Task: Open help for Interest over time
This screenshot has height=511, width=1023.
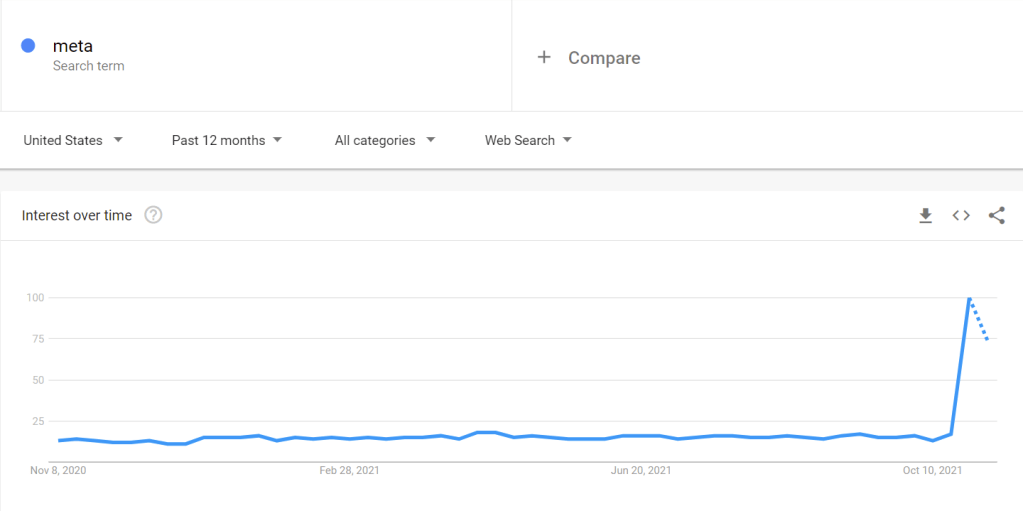Action: [153, 215]
